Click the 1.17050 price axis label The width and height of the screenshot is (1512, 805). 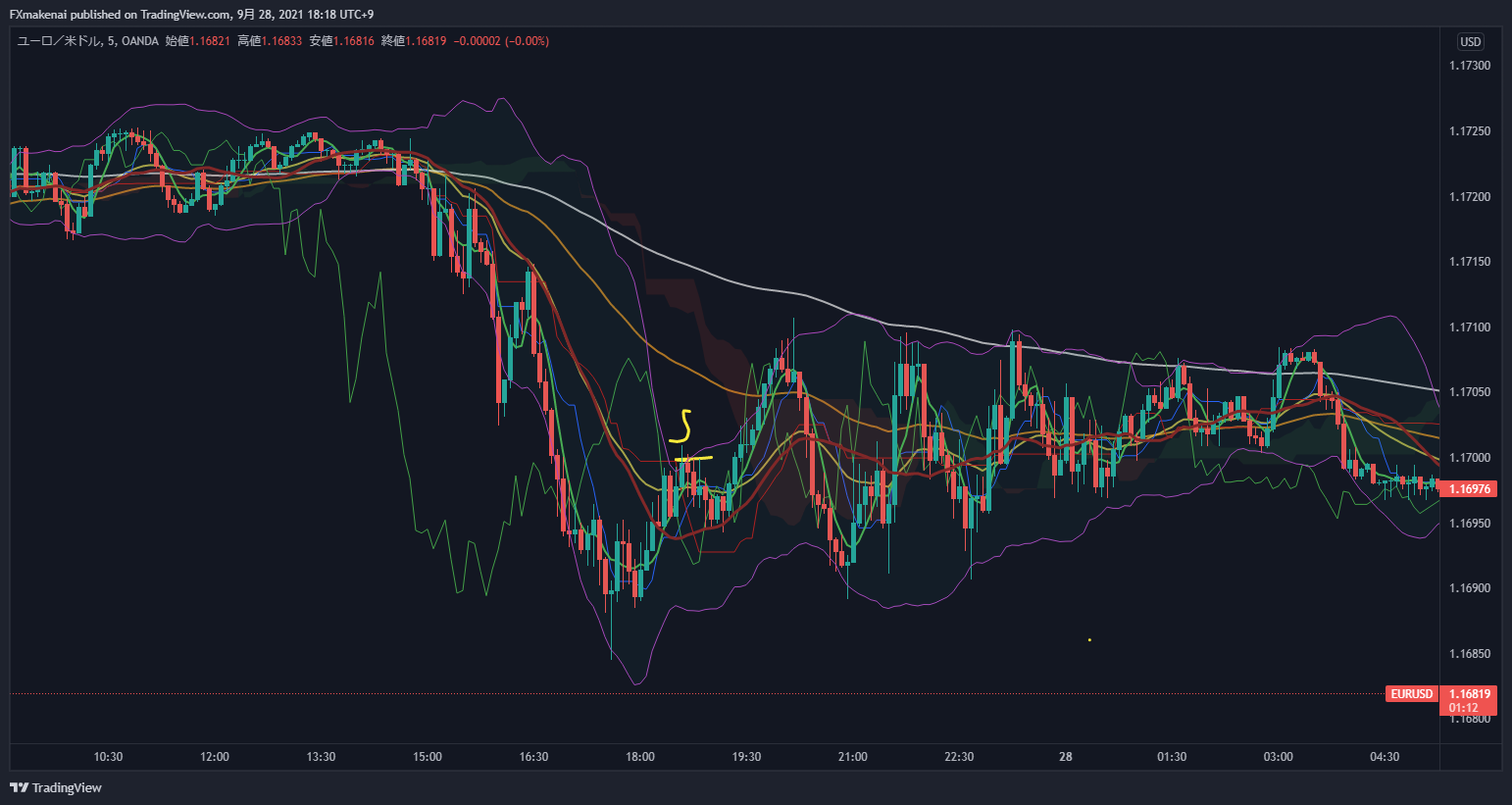click(x=1470, y=392)
